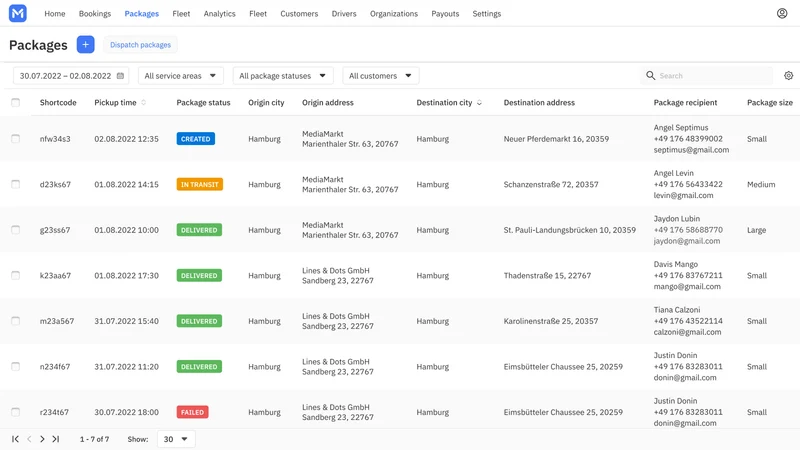Click the Large package size cell
This screenshot has height=450, width=800.
(757, 230)
